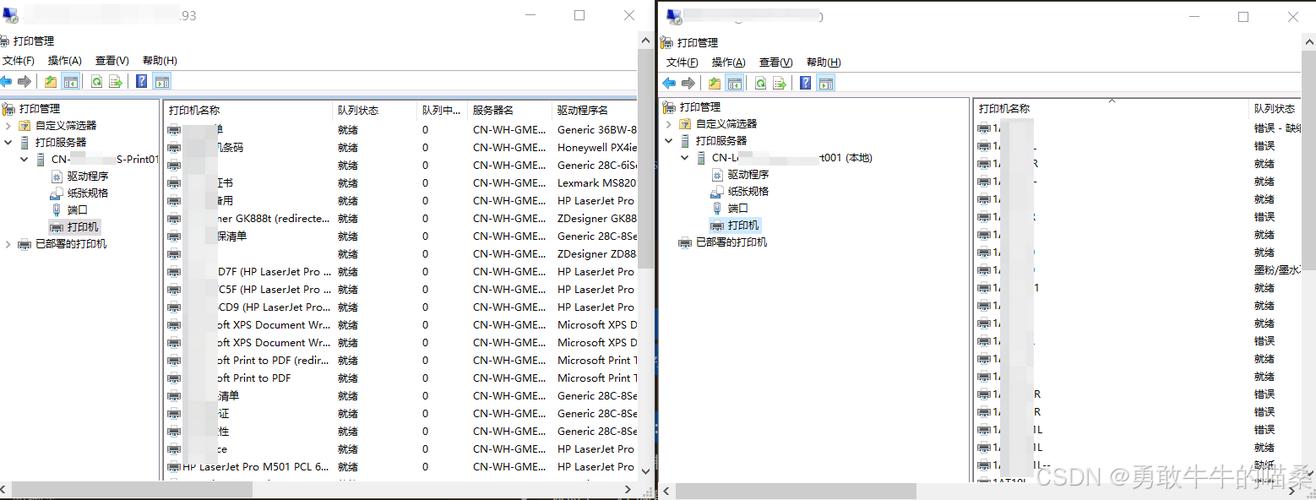The image size is (1316, 500).
Task: Open 查看(V) menu in left window
Action: pyautogui.click(x=112, y=61)
